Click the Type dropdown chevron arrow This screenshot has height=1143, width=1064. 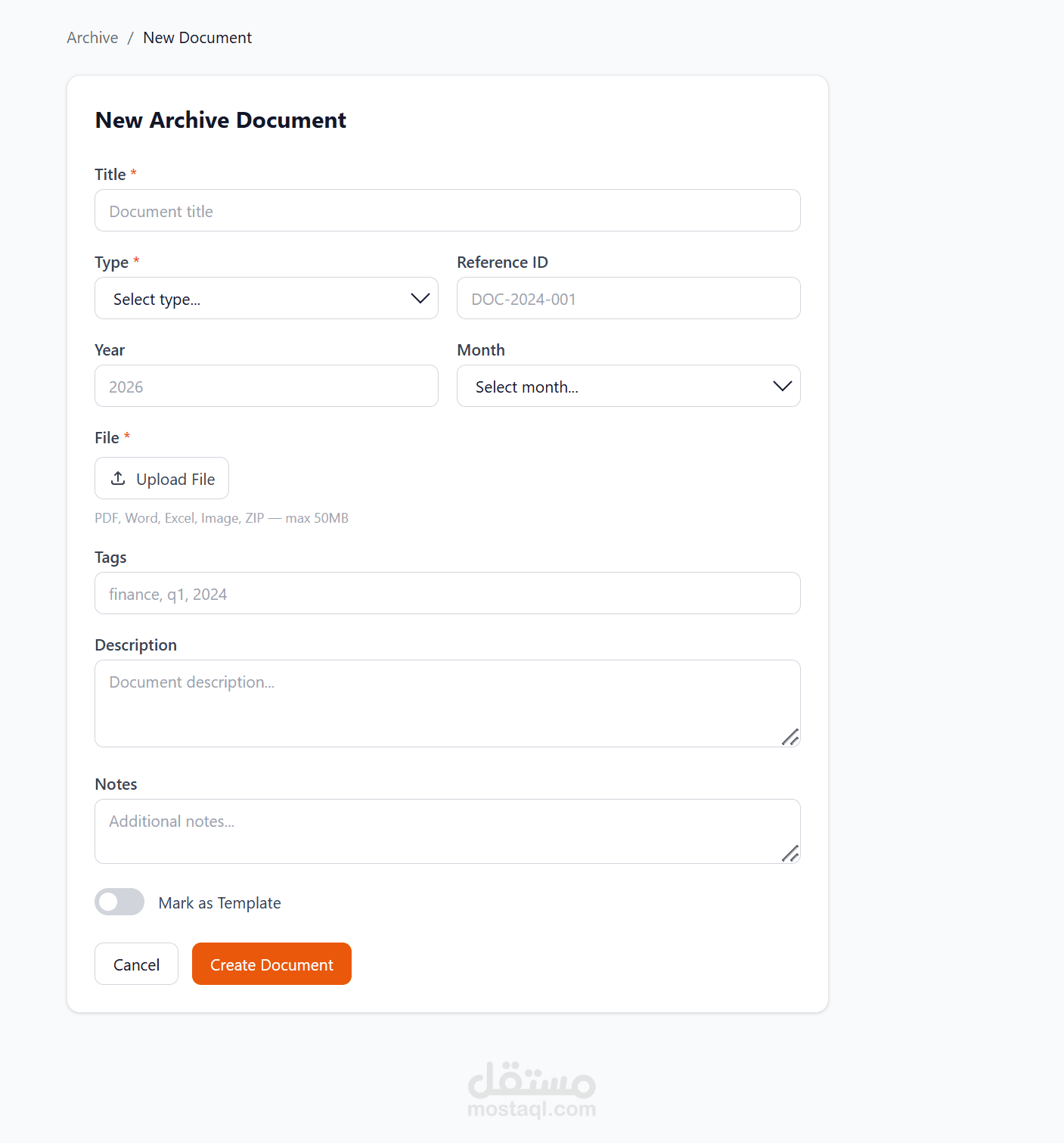(x=420, y=298)
